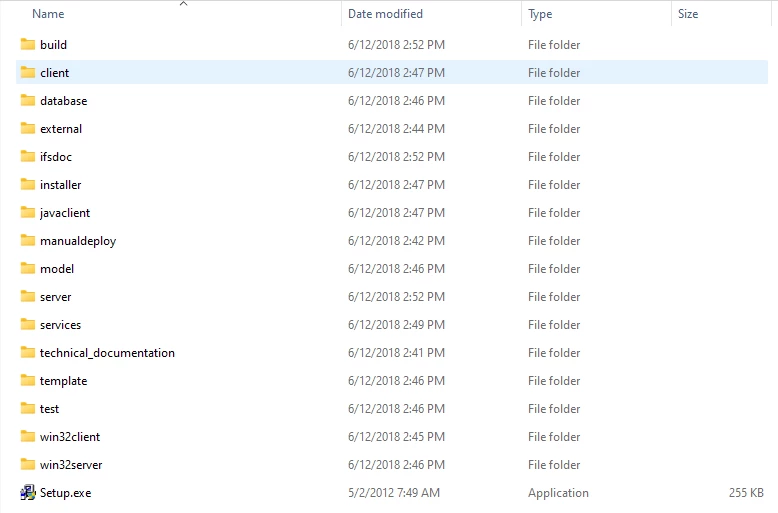The image size is (778, 513).
Task: Toggle sort direction arrow above Name
Action: coord(183,3)
